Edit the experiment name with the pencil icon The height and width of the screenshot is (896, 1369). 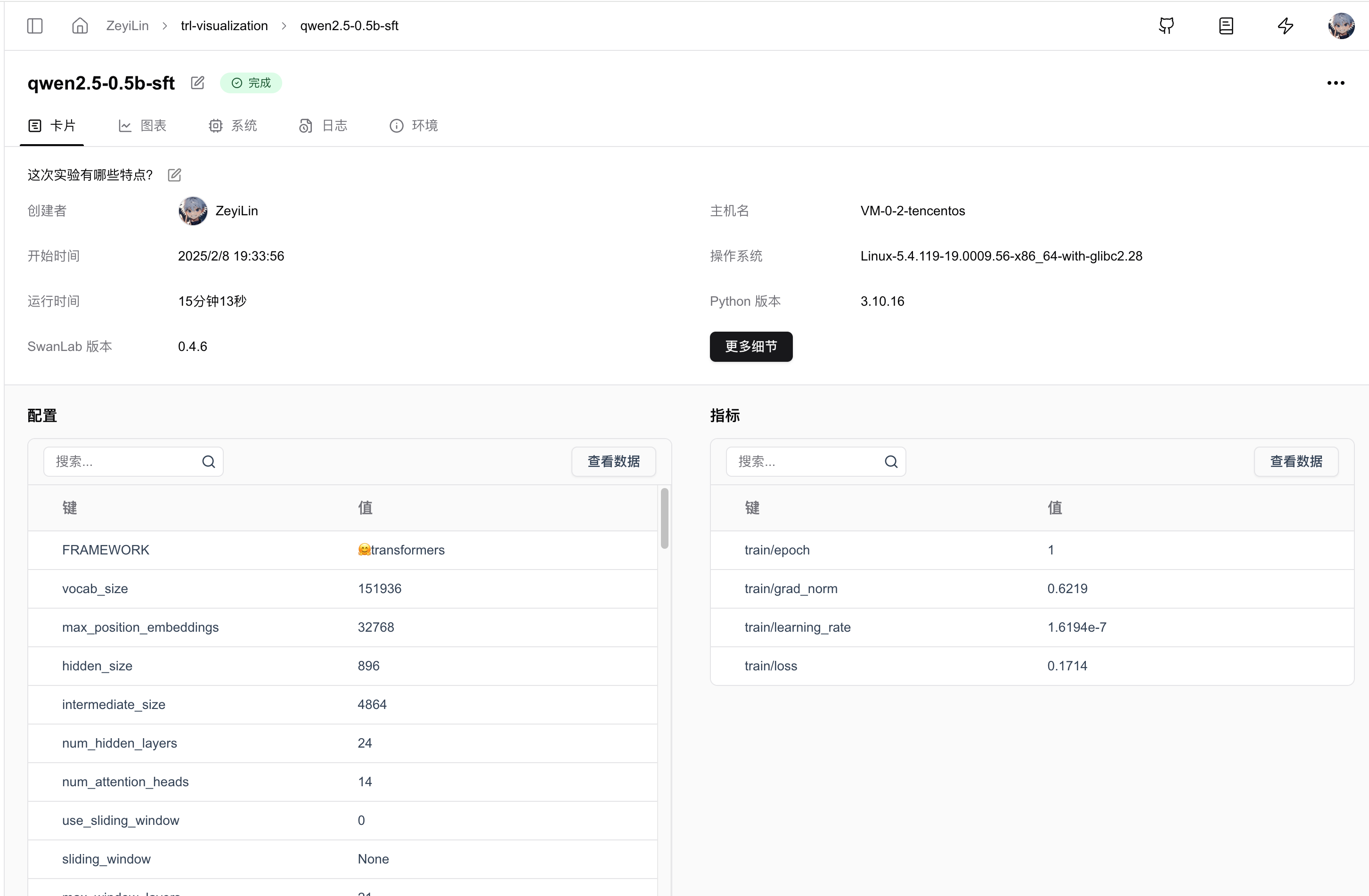tap(197, 83)
